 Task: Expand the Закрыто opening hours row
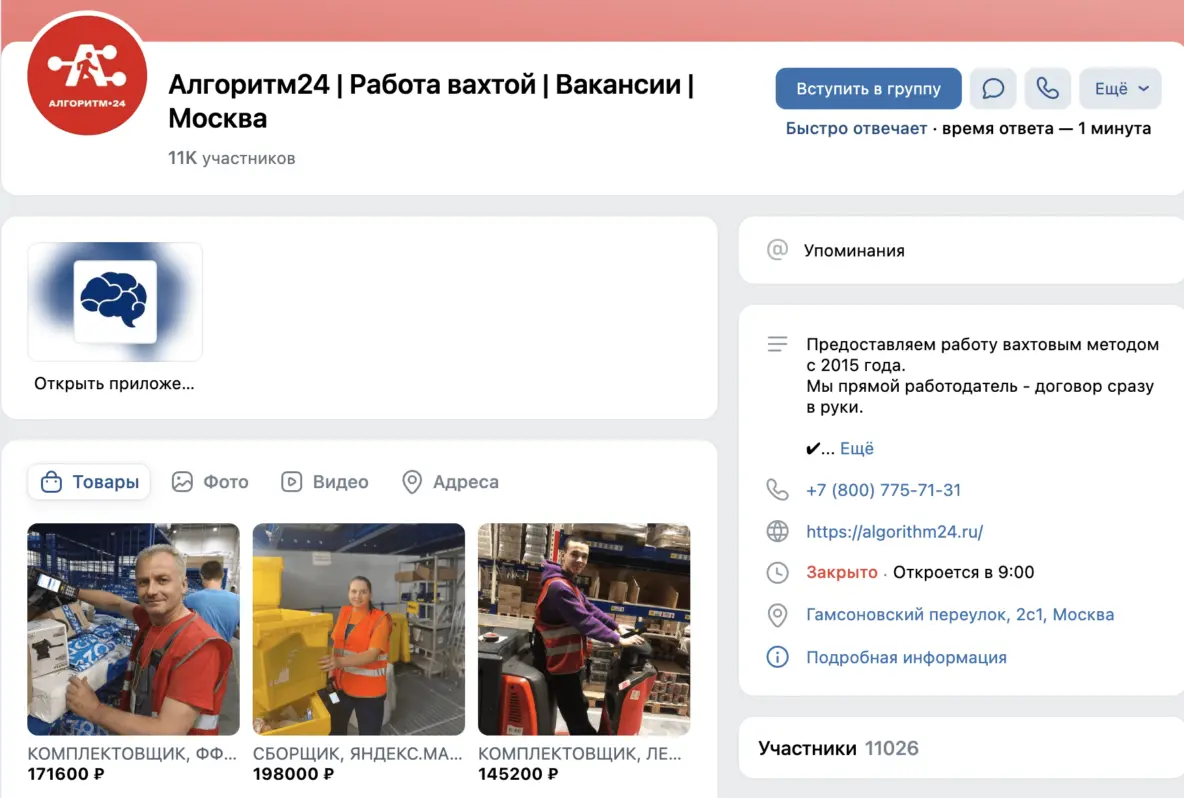(841, 573)
